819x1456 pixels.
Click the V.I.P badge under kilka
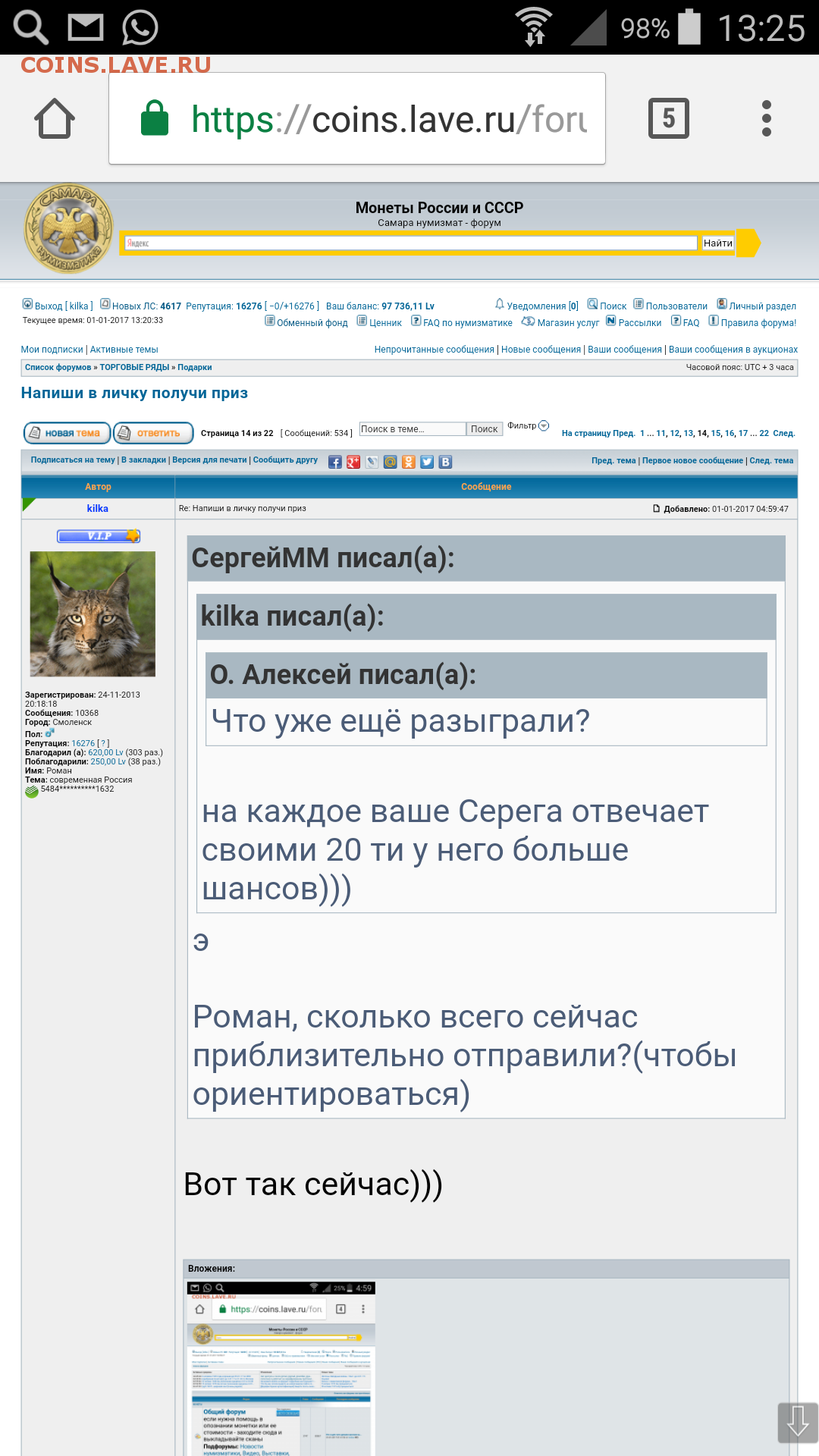tap(99, 536)
